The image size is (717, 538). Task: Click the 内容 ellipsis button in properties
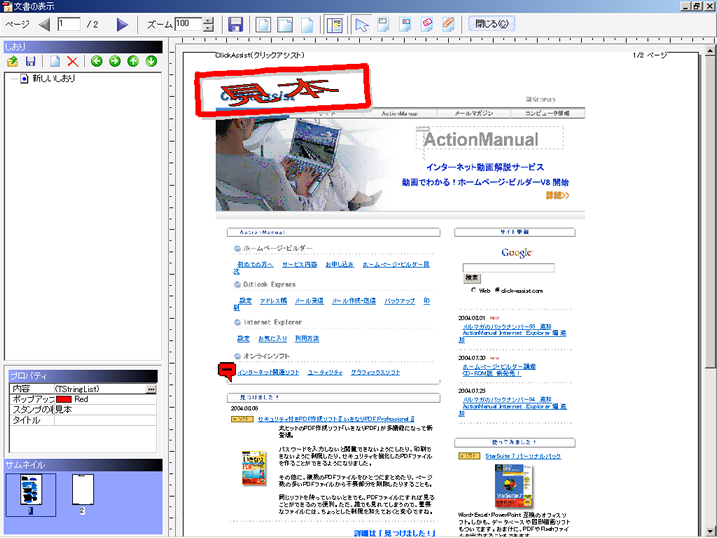click(x=151, y=389)
